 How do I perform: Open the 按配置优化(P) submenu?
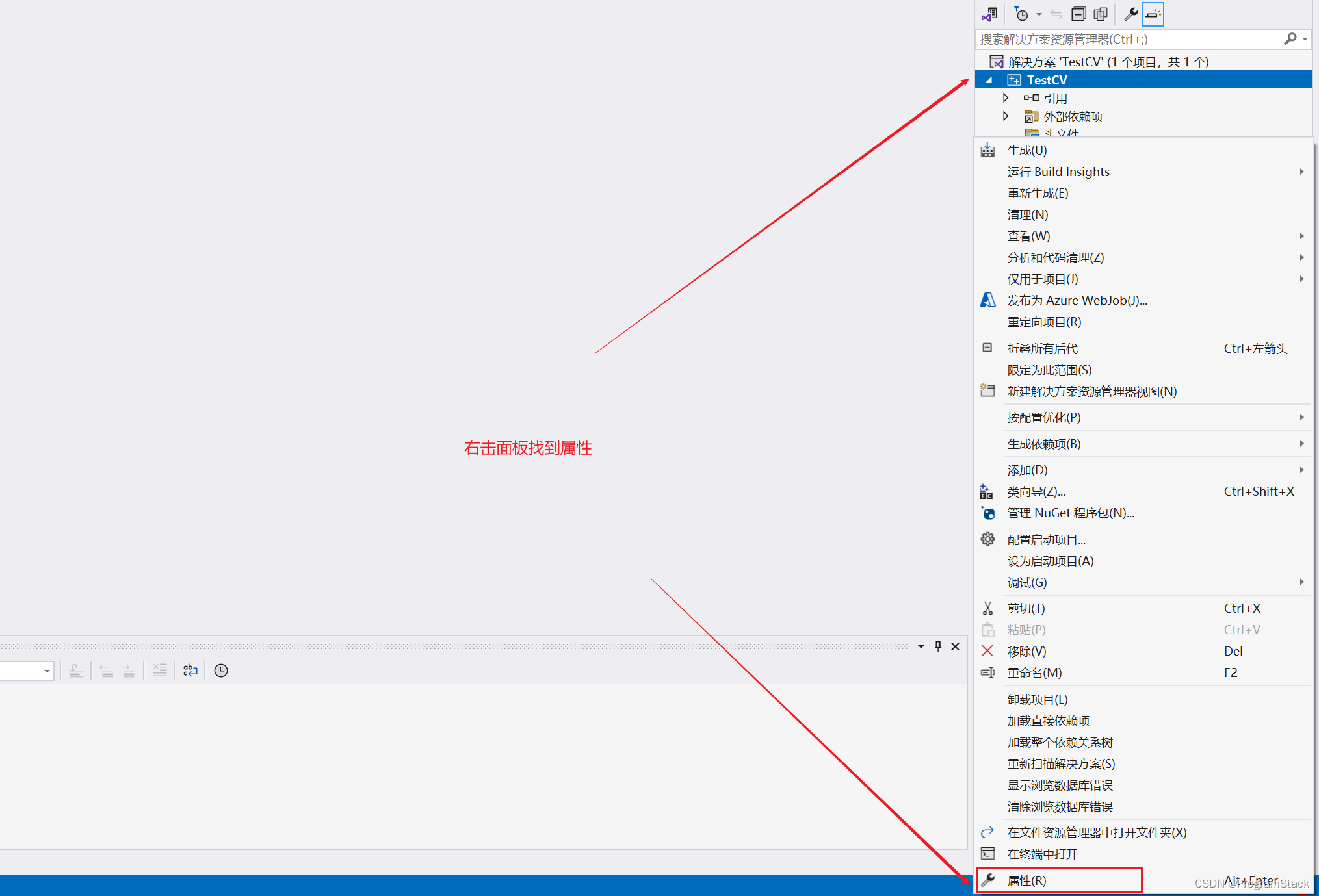coord(1143,417)
